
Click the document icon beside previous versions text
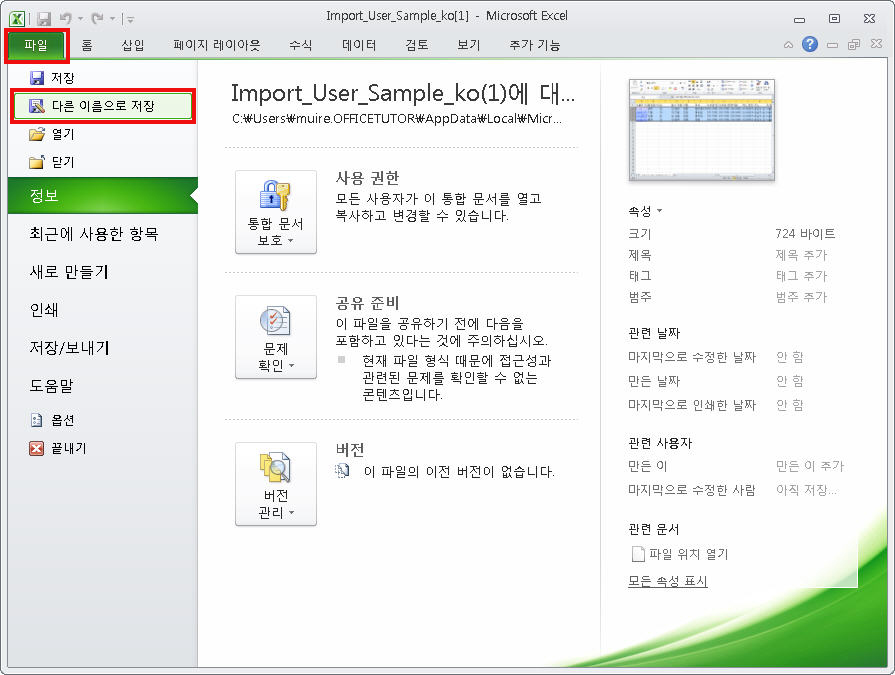click(x=342, y=471)
